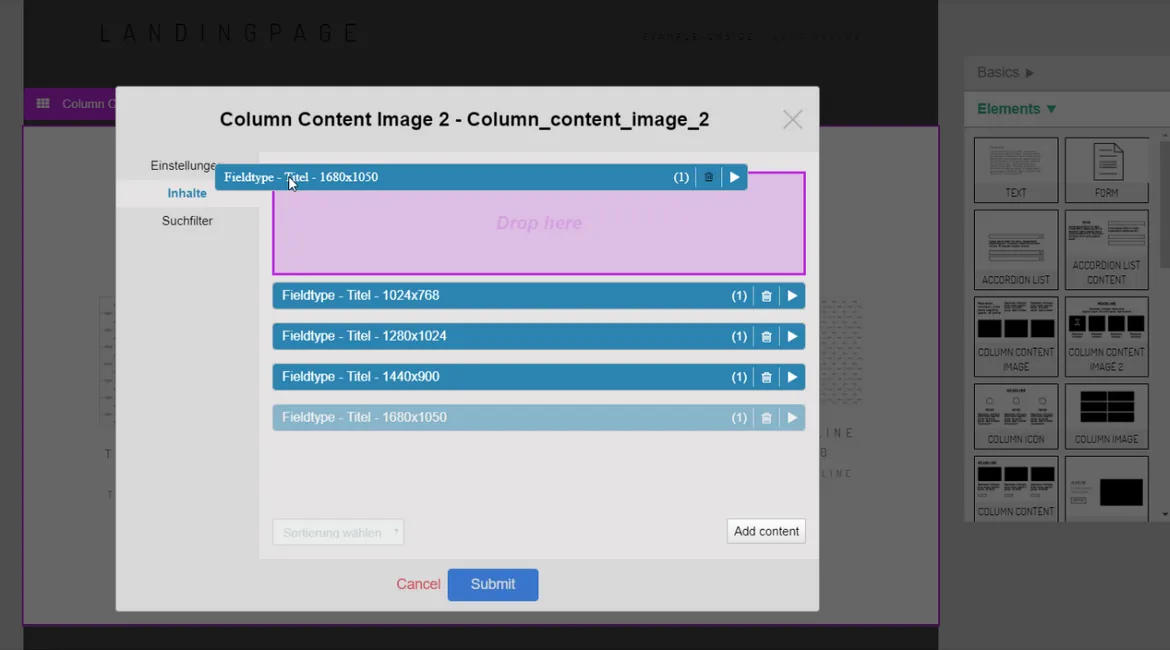Delete the 1440x900 content row
The height and width of the screenshot is (650, 1170).
766,378
